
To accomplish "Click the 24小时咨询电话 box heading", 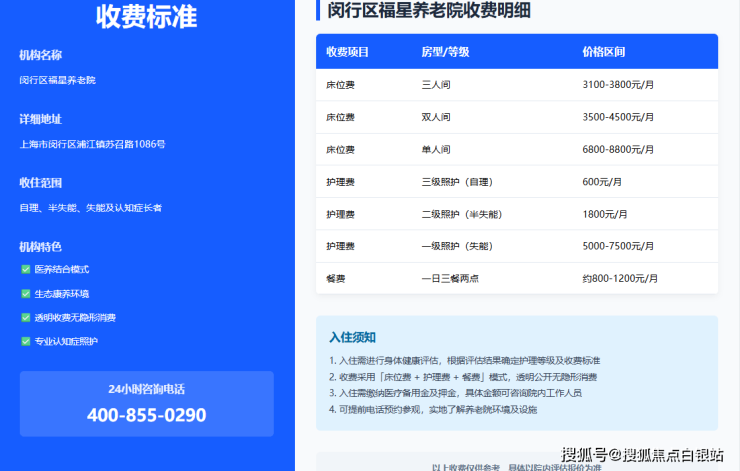I will pyautogui.click(x=147, y=389).
